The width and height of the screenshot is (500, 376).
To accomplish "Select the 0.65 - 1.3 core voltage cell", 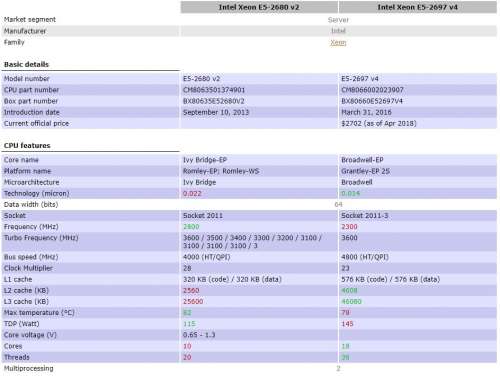I will point(259,335).
